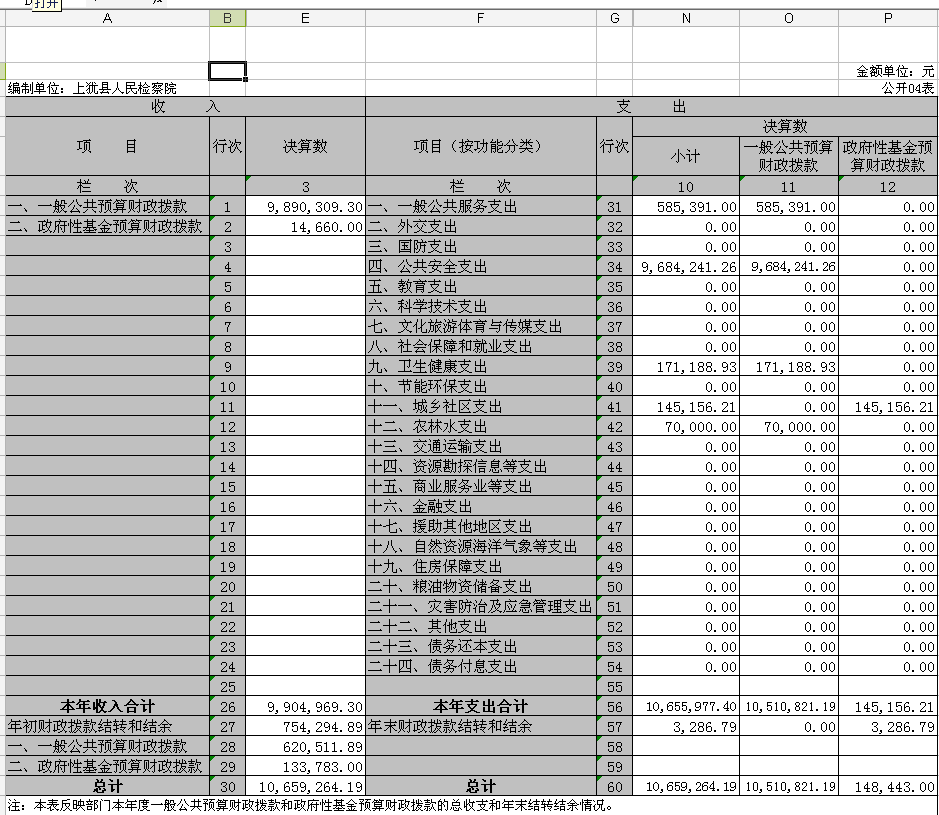
Task: Click the '公开04表' cell
Action: (907, 89)
